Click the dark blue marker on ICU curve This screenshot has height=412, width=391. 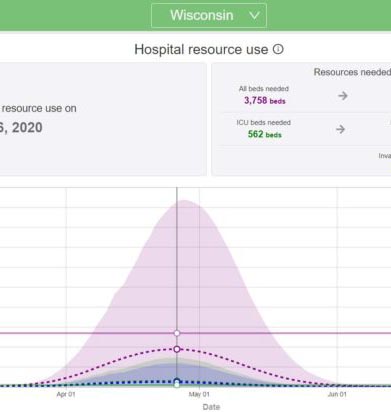point(177,381)
